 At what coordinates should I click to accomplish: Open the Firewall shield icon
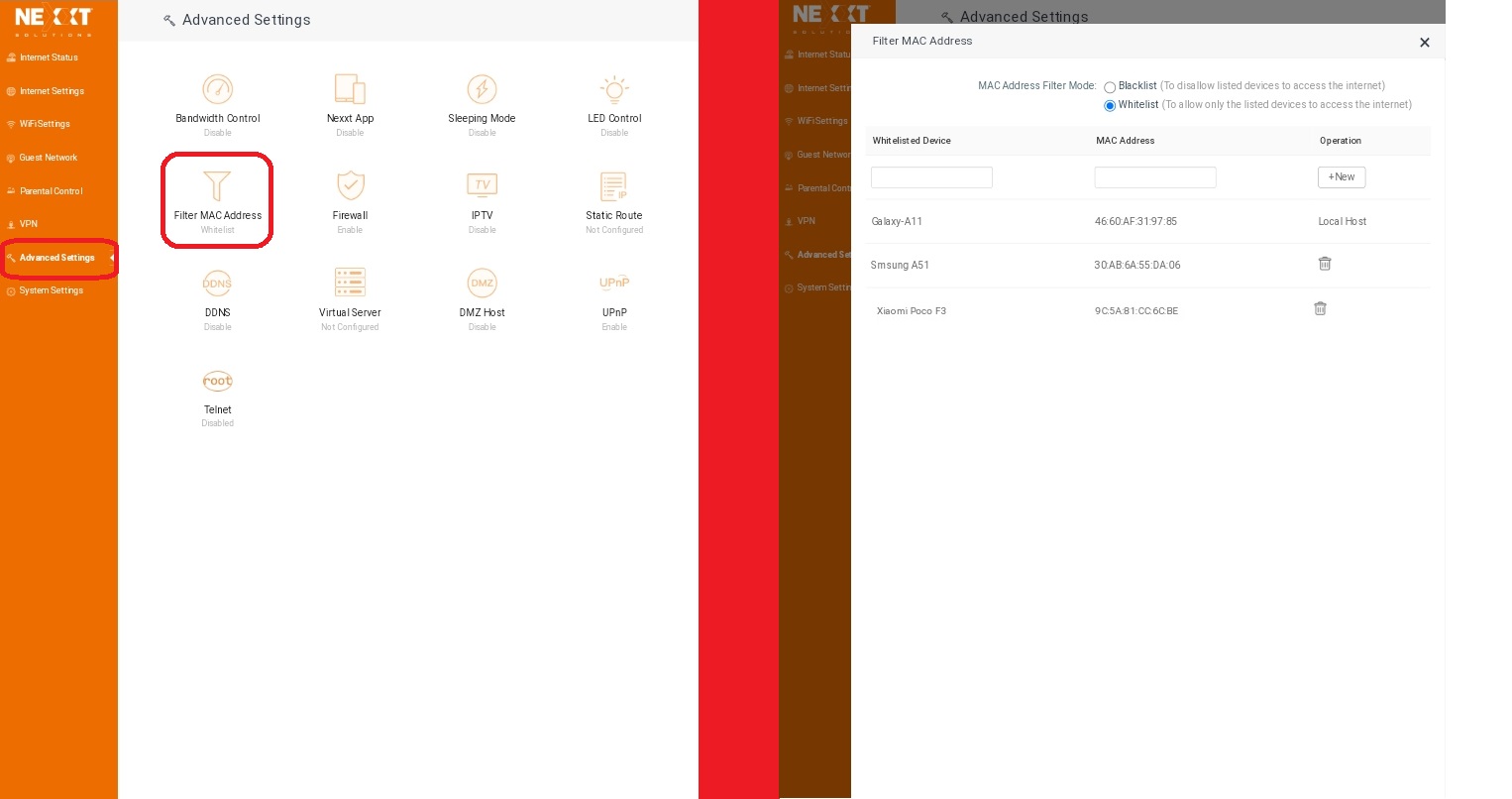[x=350, y=186]
